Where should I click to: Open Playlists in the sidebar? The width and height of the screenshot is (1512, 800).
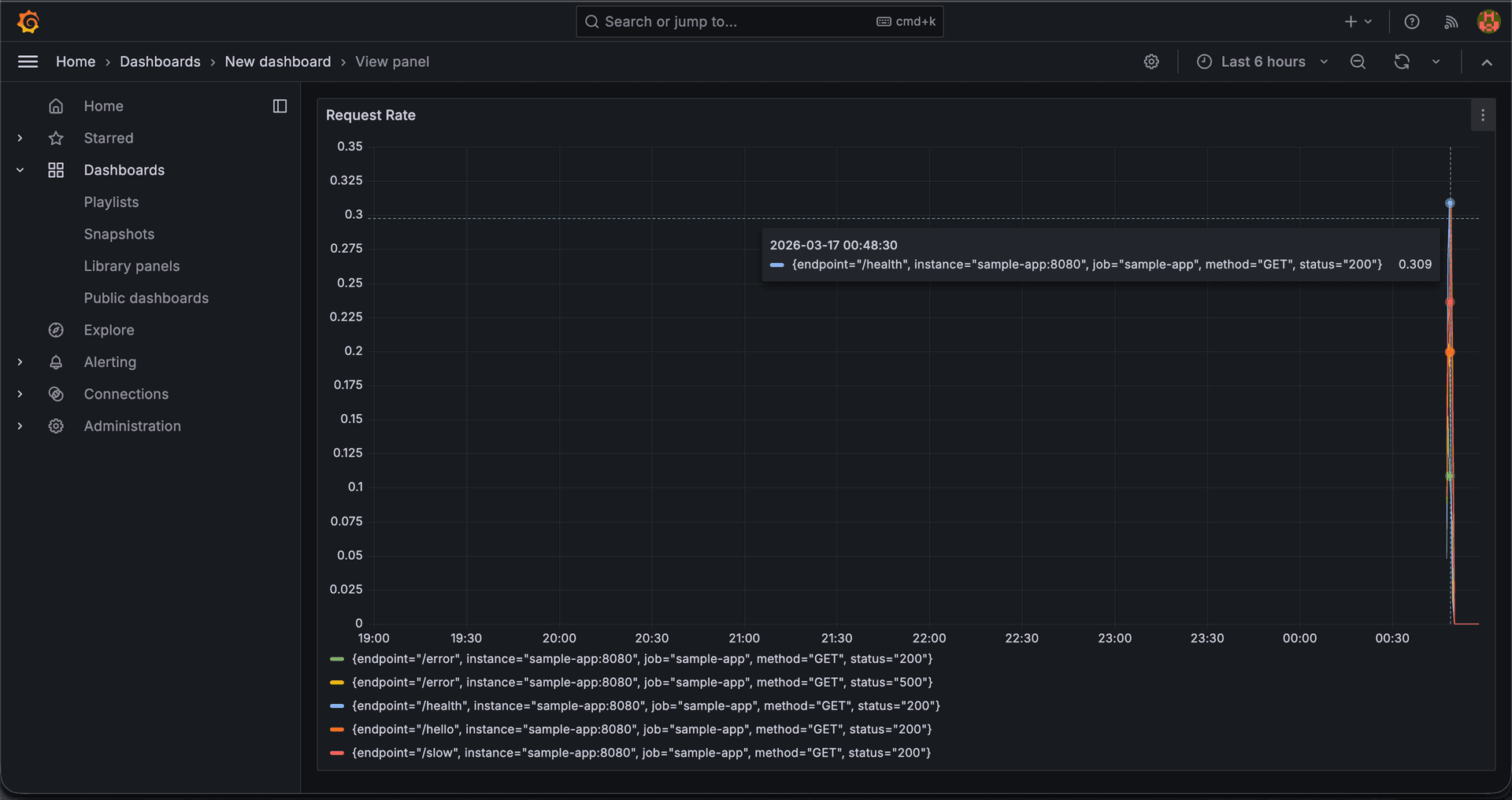tap(111, 202)
